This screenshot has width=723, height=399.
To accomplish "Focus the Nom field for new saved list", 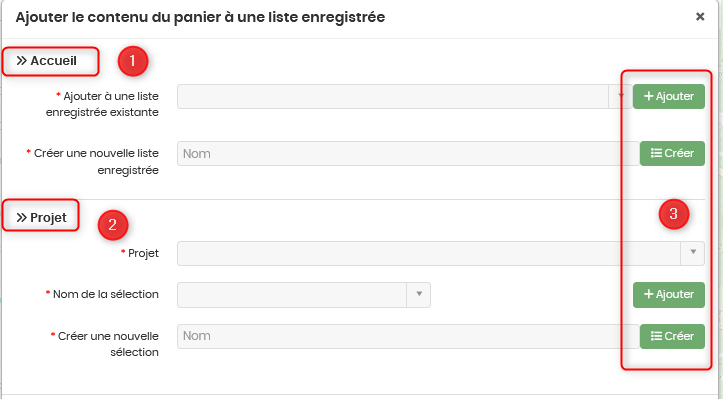I will click(x=408, y=154).
